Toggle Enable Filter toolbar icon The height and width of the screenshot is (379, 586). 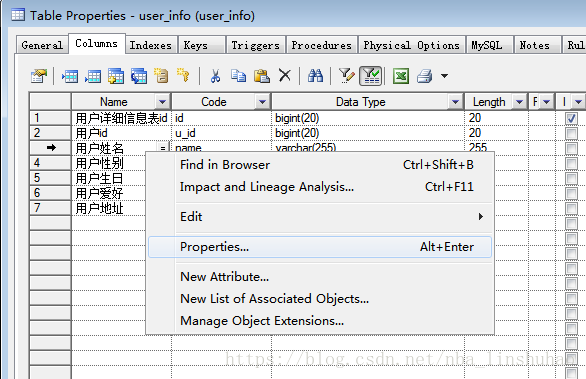(x=370, y=76)
